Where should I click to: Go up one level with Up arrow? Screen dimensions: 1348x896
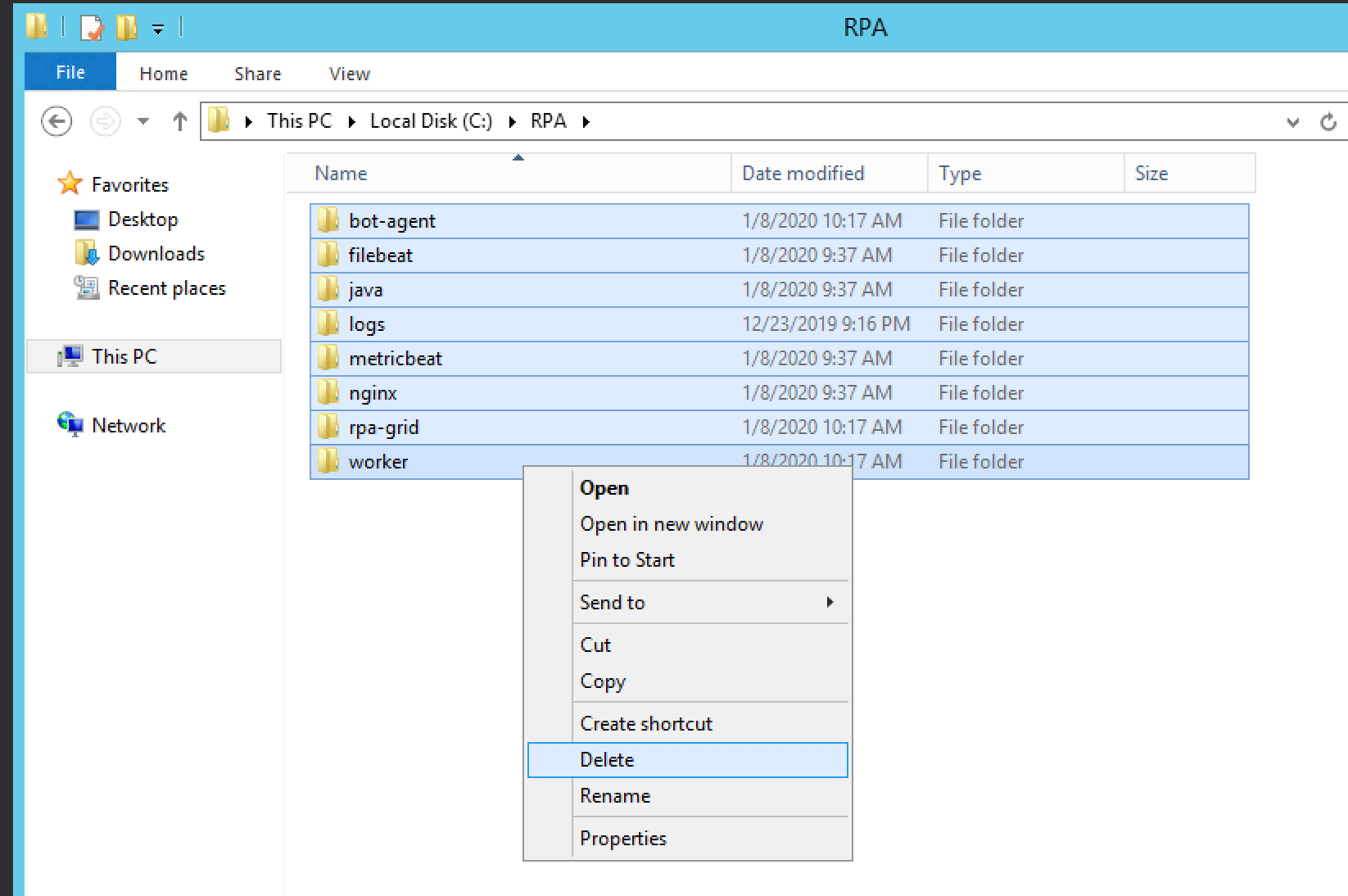point(180,122)
